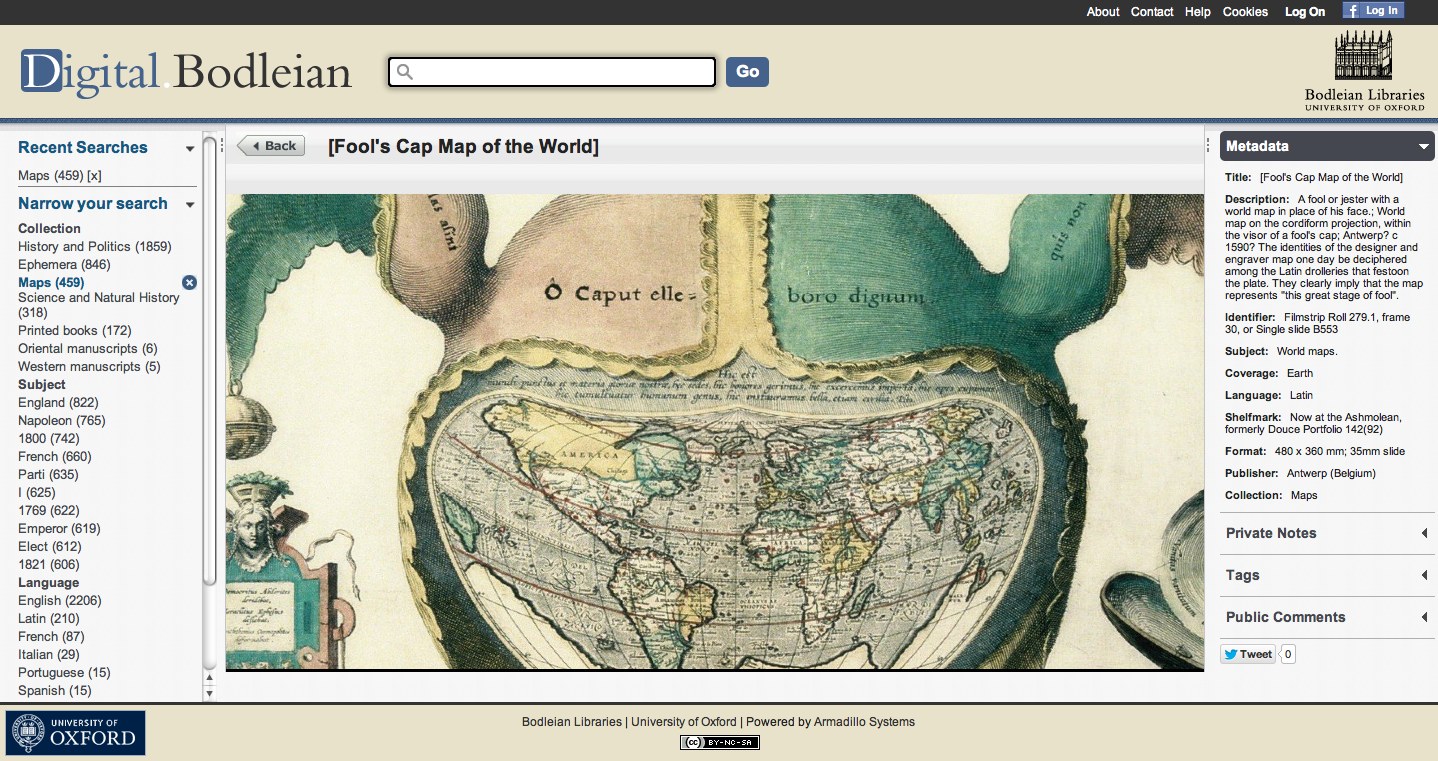This screenshot has width=1438, height=761.
Task: Click the Creative Commons BY-NC-SA badge
Action: click(x=720, y=742)
